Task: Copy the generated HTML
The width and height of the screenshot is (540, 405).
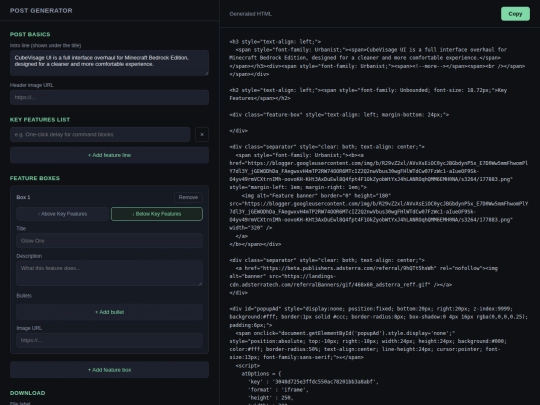Action: [x=515, y=14]
